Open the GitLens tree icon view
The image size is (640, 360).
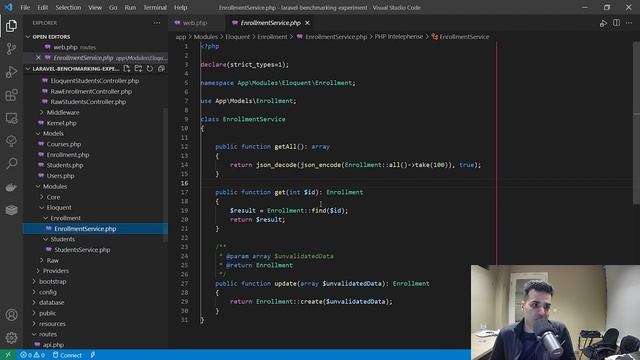coord(11,141)
